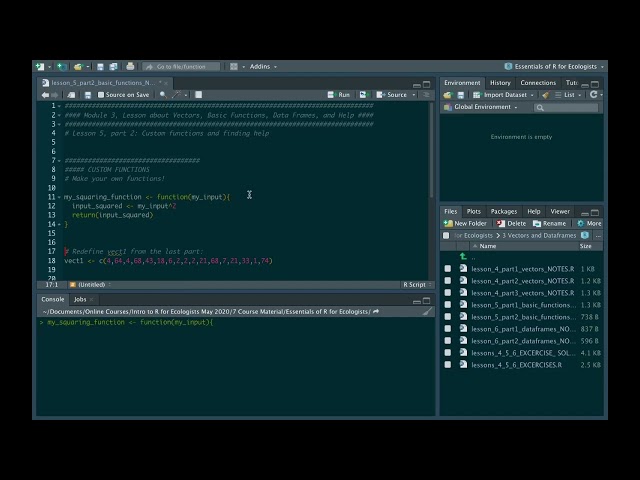Print the current file
The image size is (640, 480).
coord(130,66)
